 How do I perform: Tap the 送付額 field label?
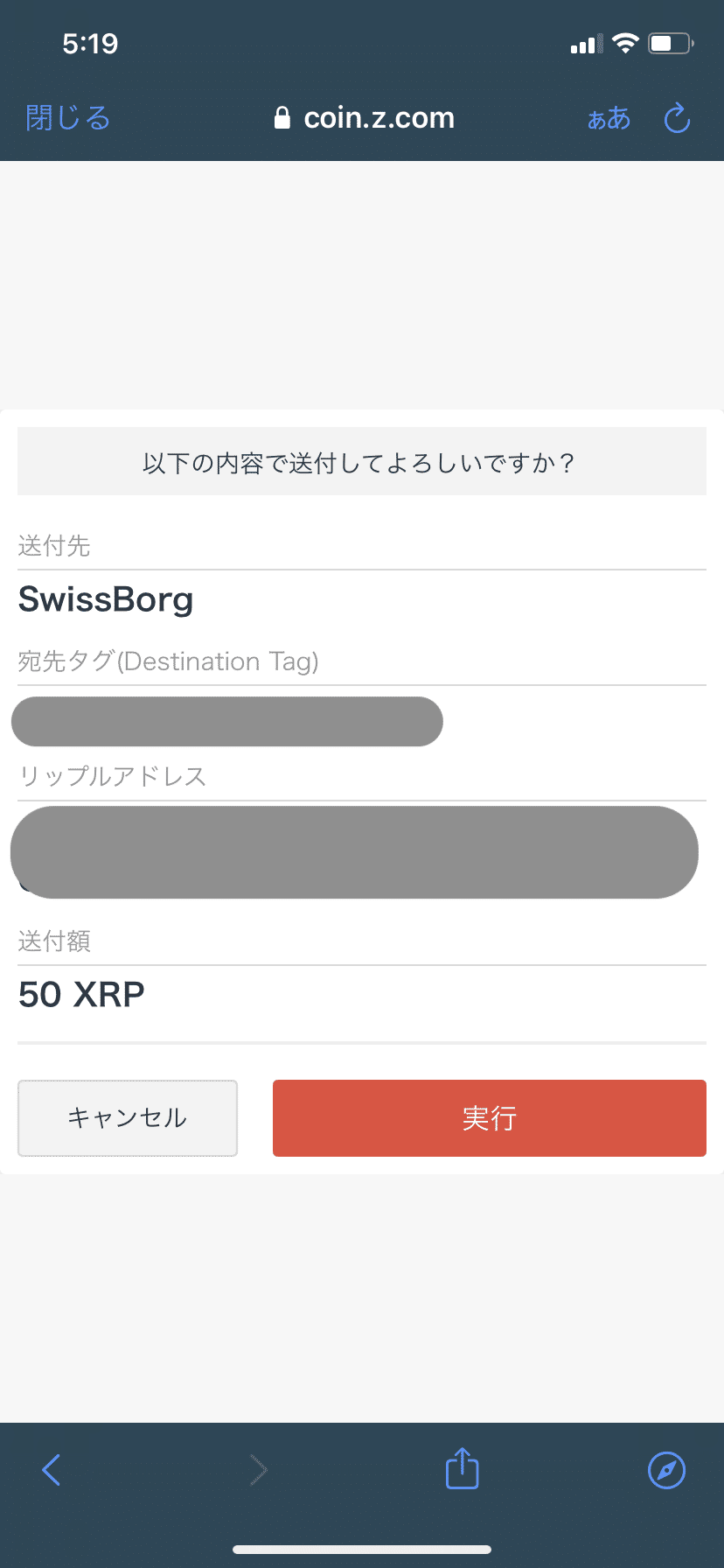tap(53, 941)
